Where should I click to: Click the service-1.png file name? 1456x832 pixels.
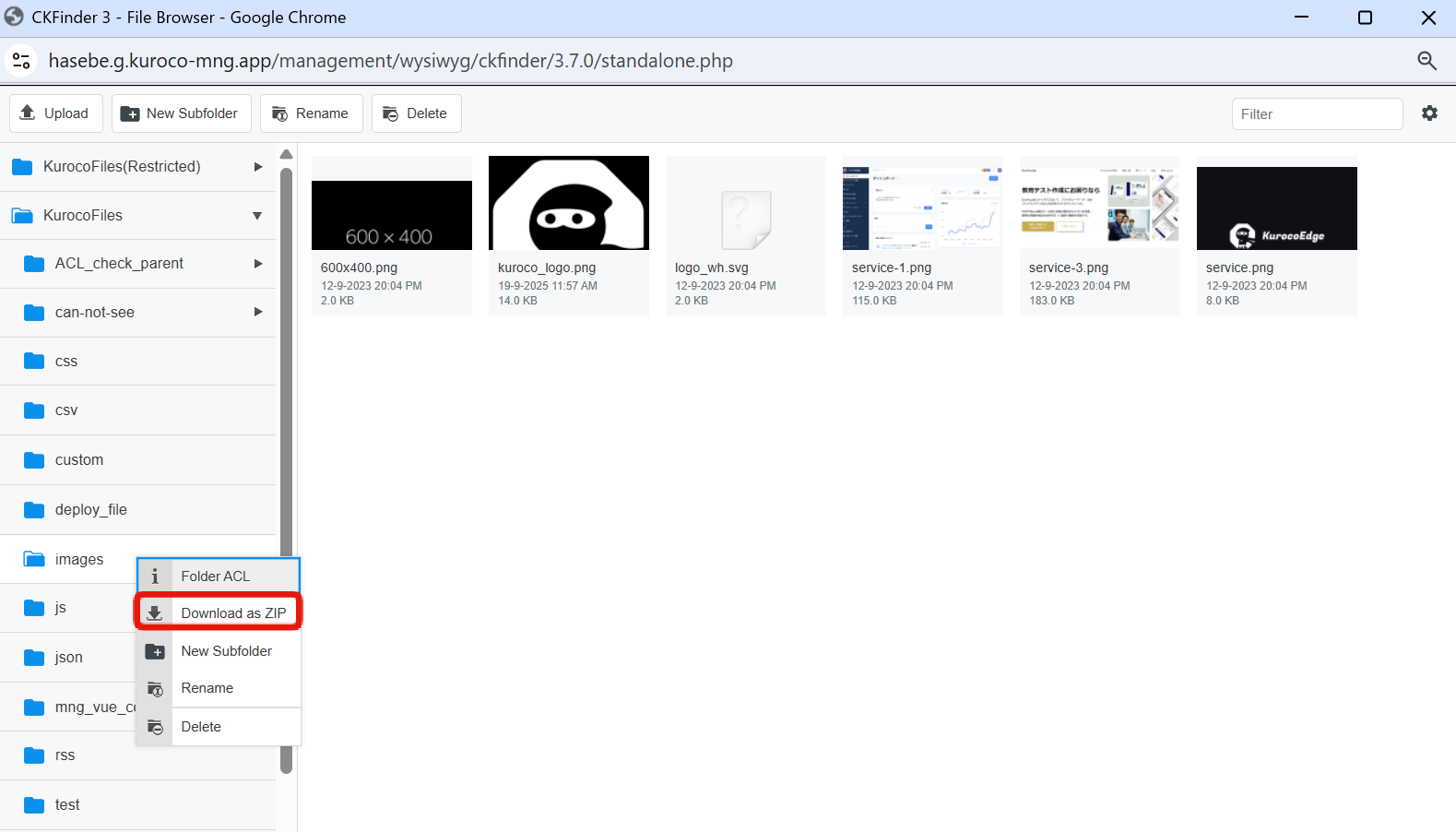(892, 267)
